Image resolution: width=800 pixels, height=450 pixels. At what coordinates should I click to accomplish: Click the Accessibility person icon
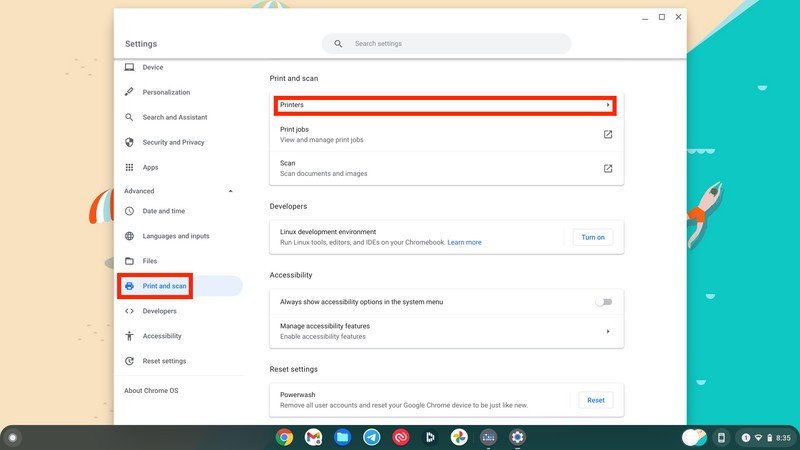coord(130,336)
